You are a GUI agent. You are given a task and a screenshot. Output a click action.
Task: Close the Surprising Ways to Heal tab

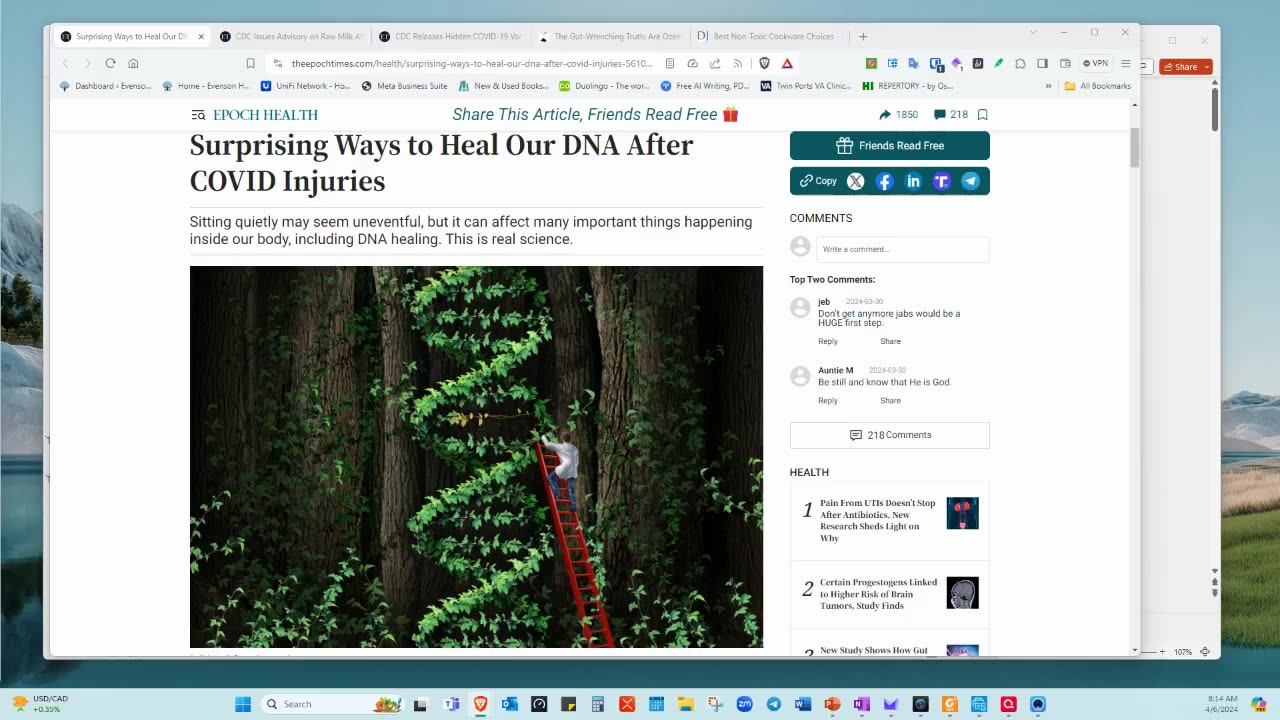point(201,36)
